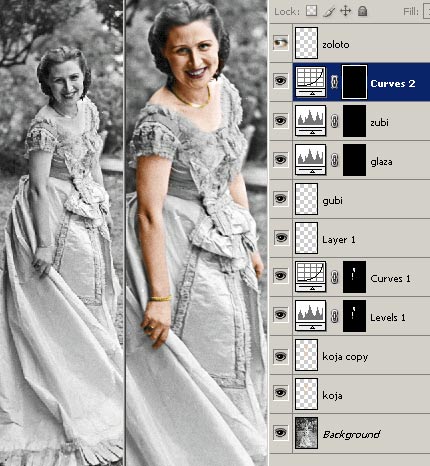430x466 pixels.
Task: Select the Curves 1 layer mask thumbnail
Action: pyautogui.click(x=354, y=277)
